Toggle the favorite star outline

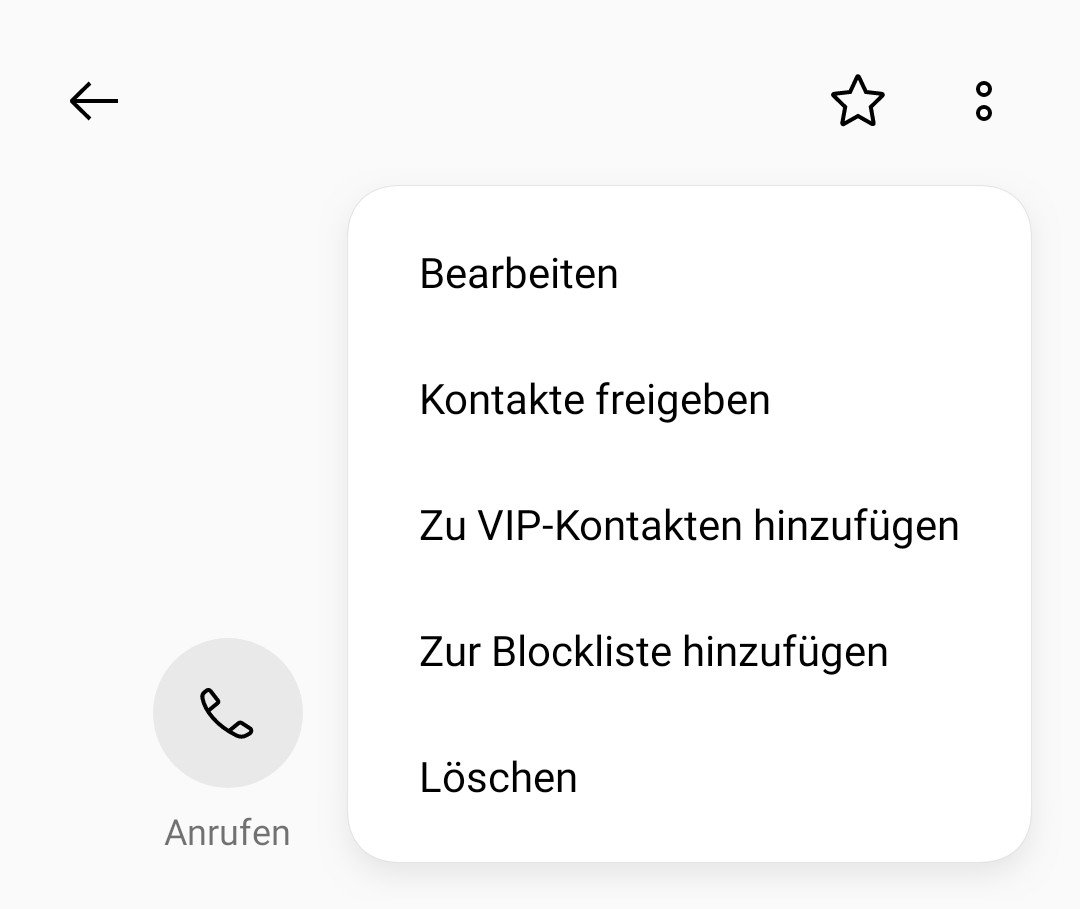pyautogui.click(x=858, y=101)
